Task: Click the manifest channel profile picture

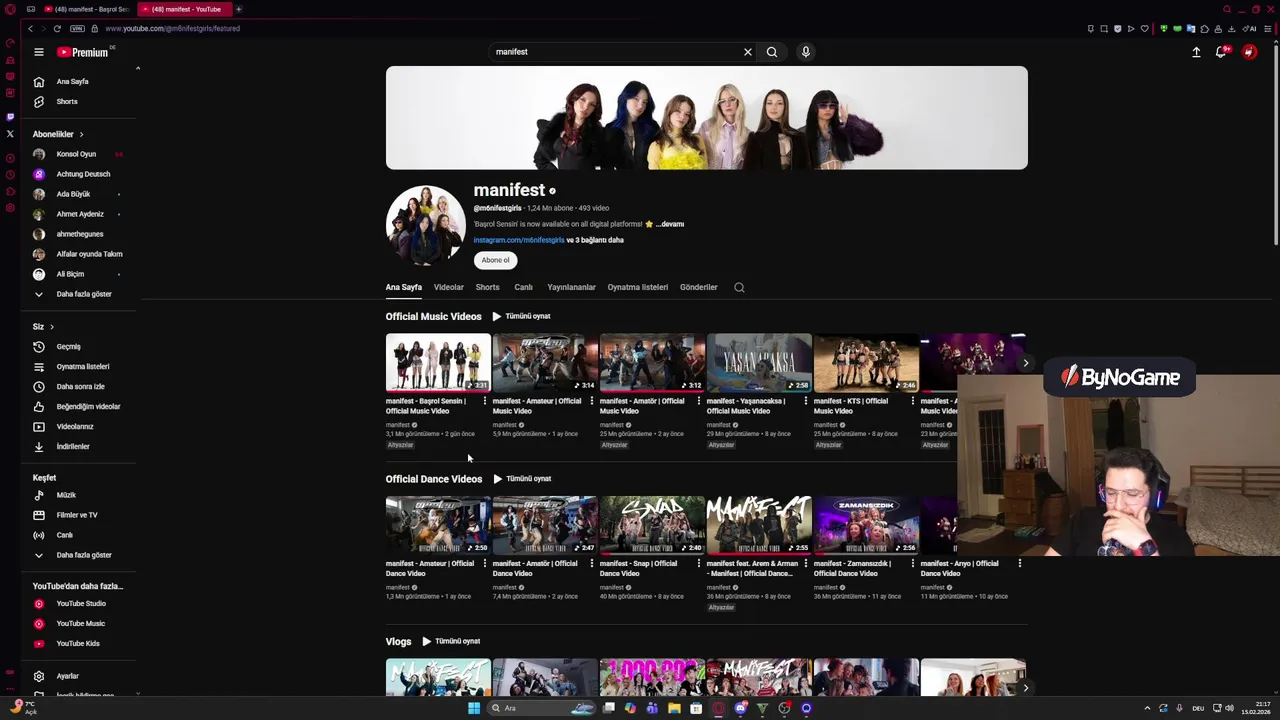Action: pos(426,225)
